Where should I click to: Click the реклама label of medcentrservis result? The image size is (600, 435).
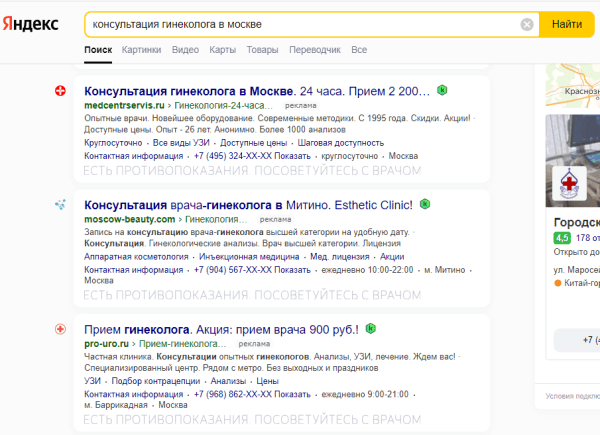pos(300,106)
